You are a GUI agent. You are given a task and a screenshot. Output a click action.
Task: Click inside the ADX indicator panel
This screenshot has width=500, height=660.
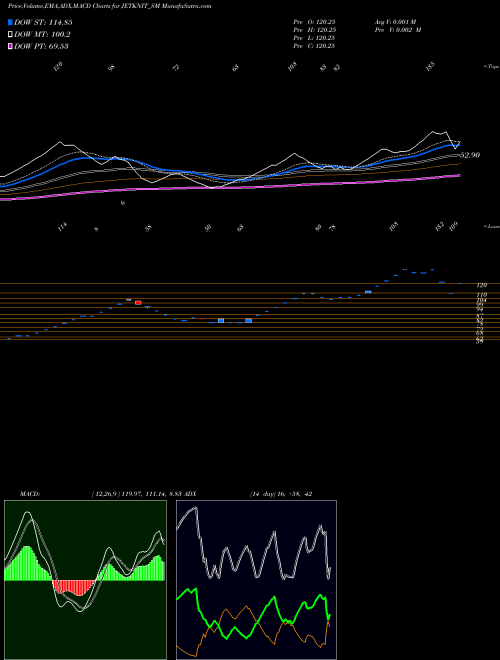[256, 580]
